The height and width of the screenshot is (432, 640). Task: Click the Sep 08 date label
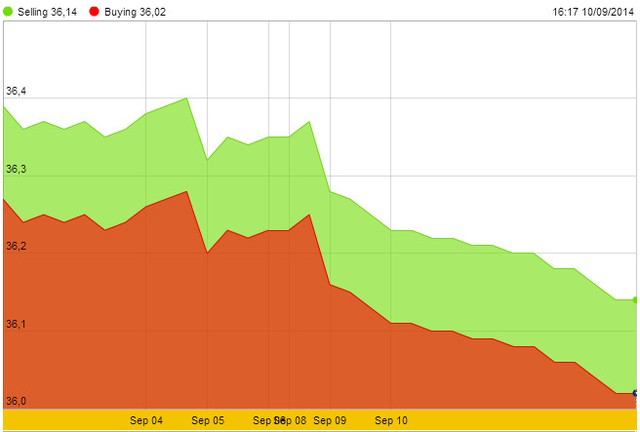pos(294,421)
